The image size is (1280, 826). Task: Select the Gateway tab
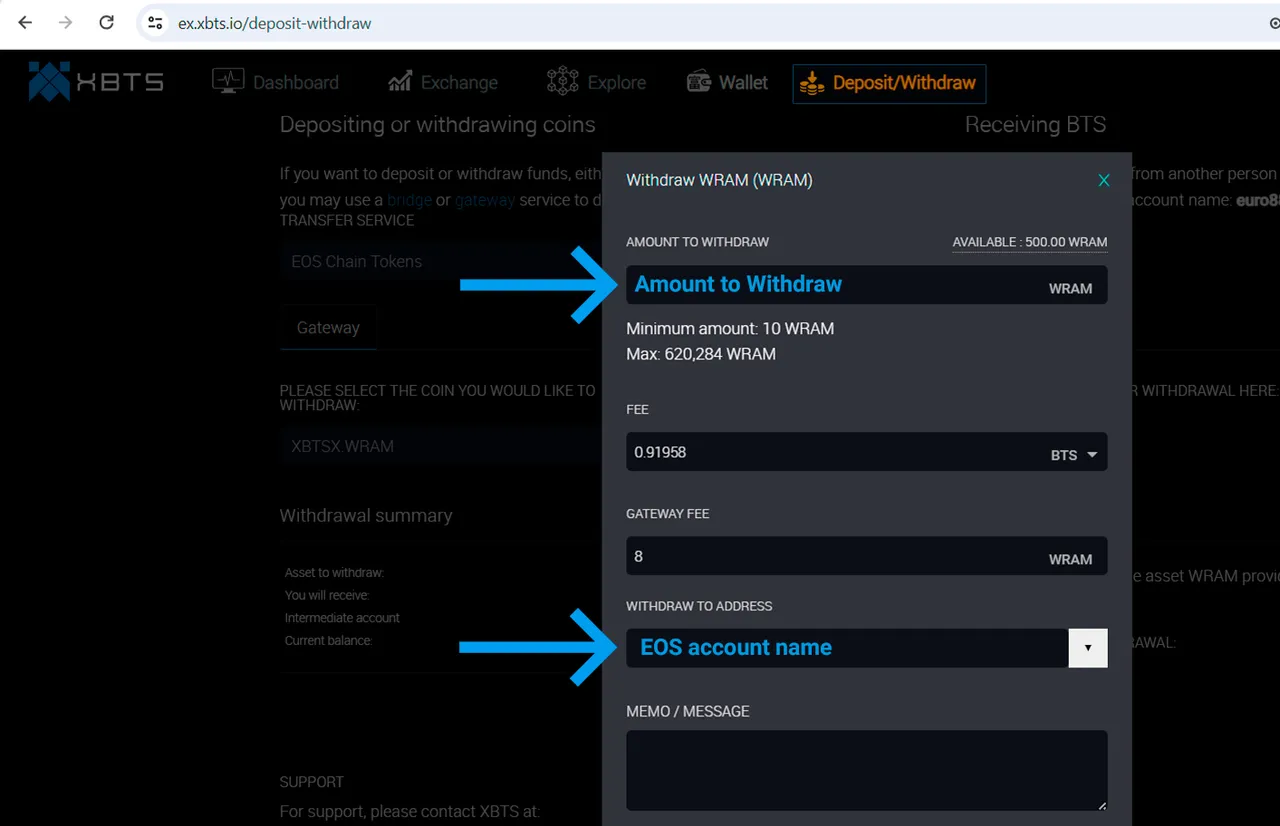pyautogui.click(x=328, y=327)
